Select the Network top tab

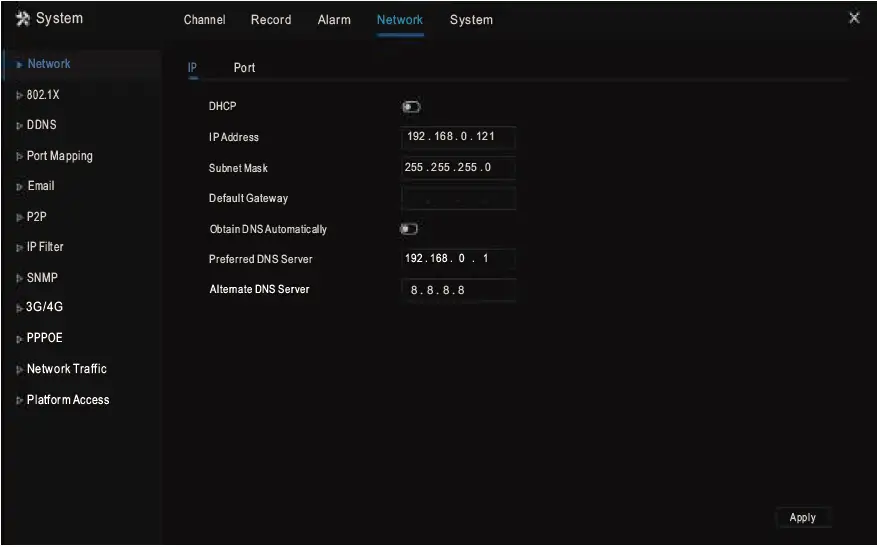399,20
